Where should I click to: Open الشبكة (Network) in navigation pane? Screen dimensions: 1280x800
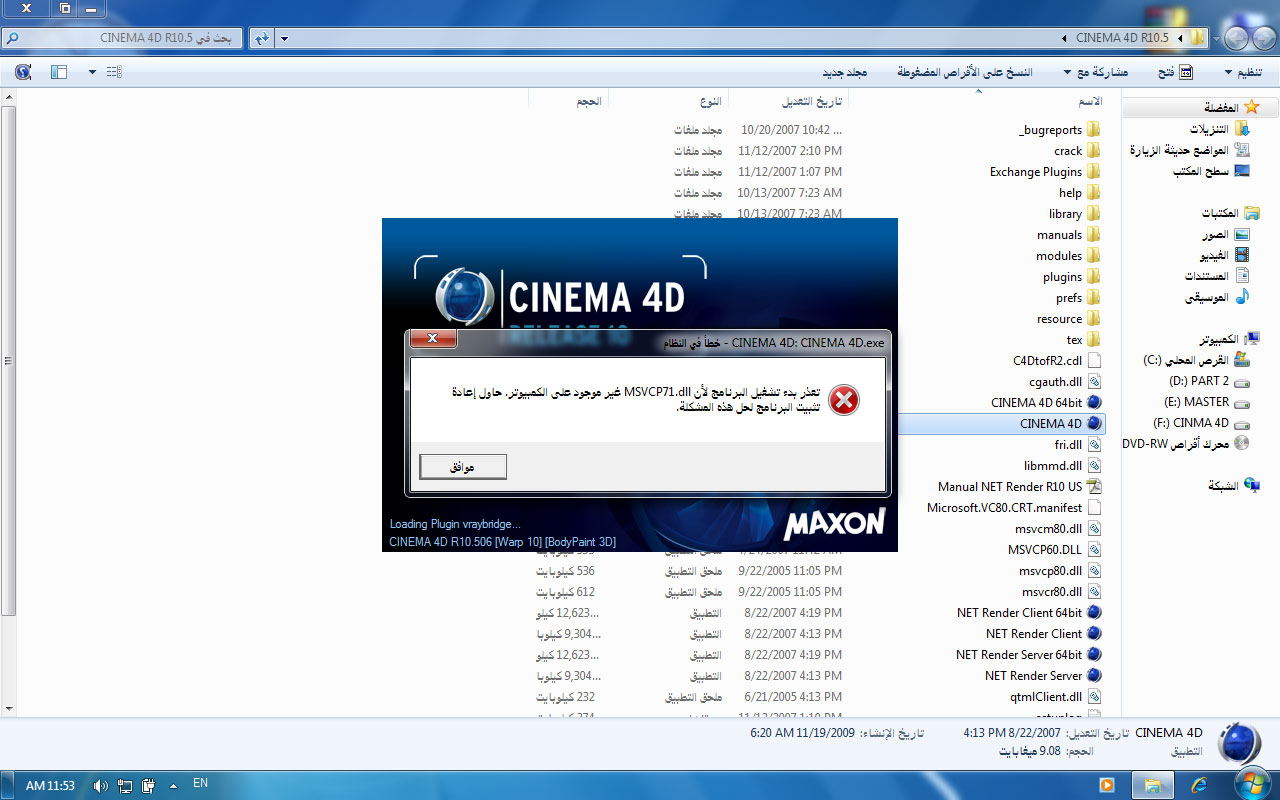coord(1224,486)
